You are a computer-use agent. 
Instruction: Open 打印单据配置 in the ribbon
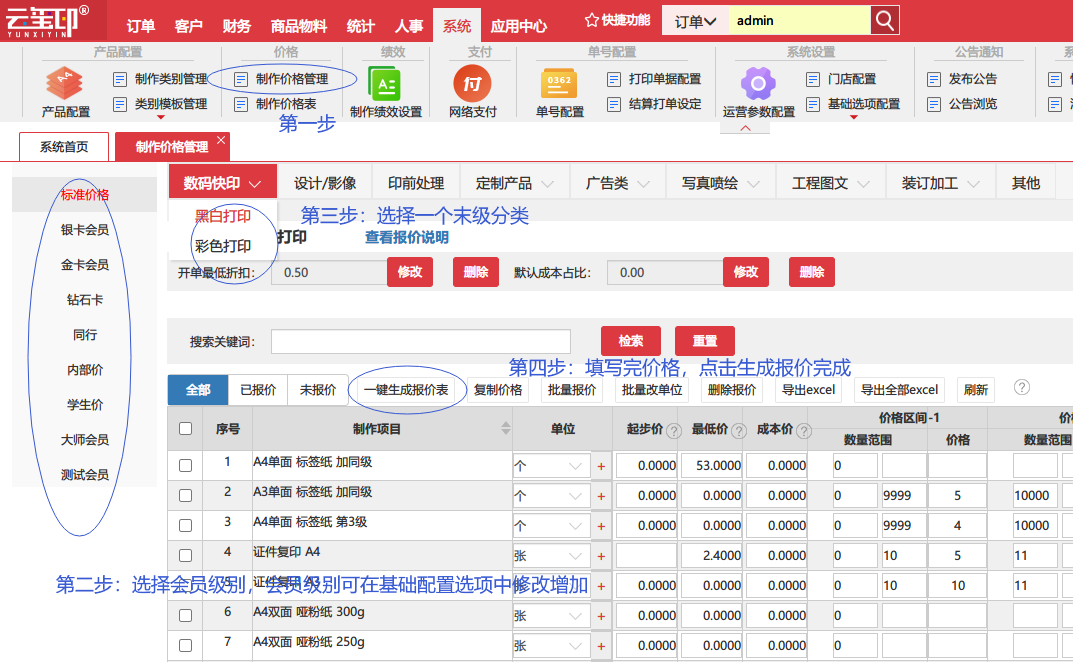pos(654,79)
